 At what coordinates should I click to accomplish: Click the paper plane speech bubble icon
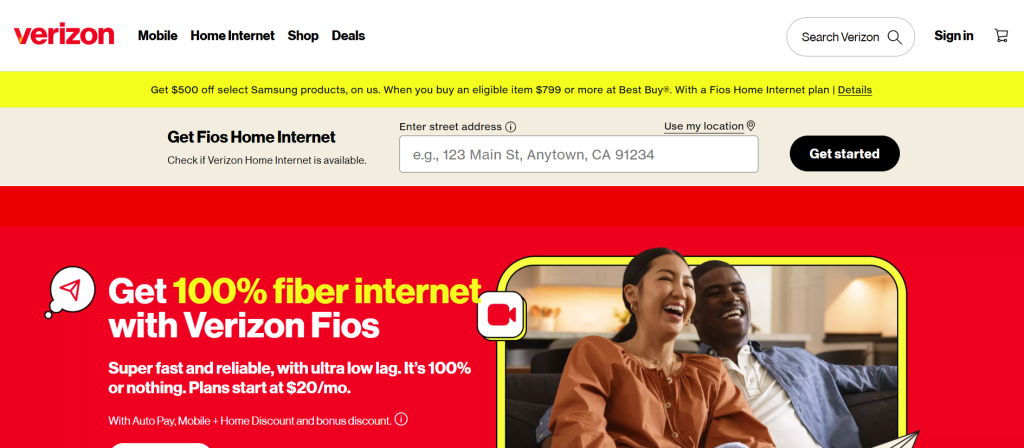pyautogui.click(x=71, y=291)
